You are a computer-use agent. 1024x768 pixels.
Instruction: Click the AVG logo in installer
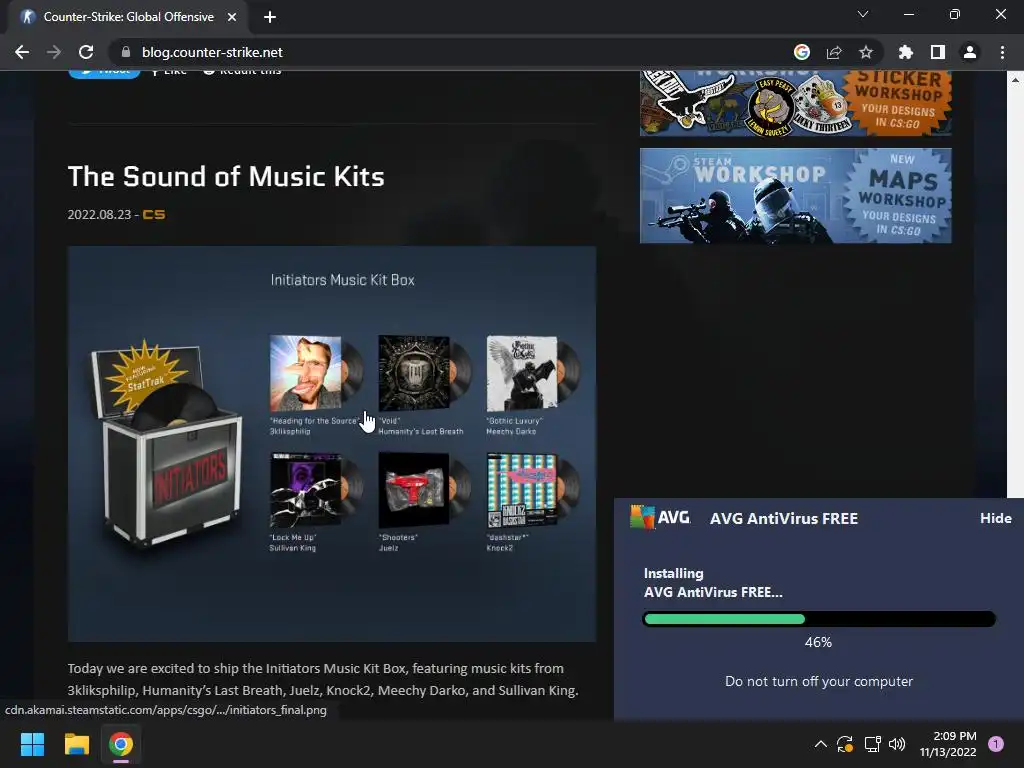point(660,517)
